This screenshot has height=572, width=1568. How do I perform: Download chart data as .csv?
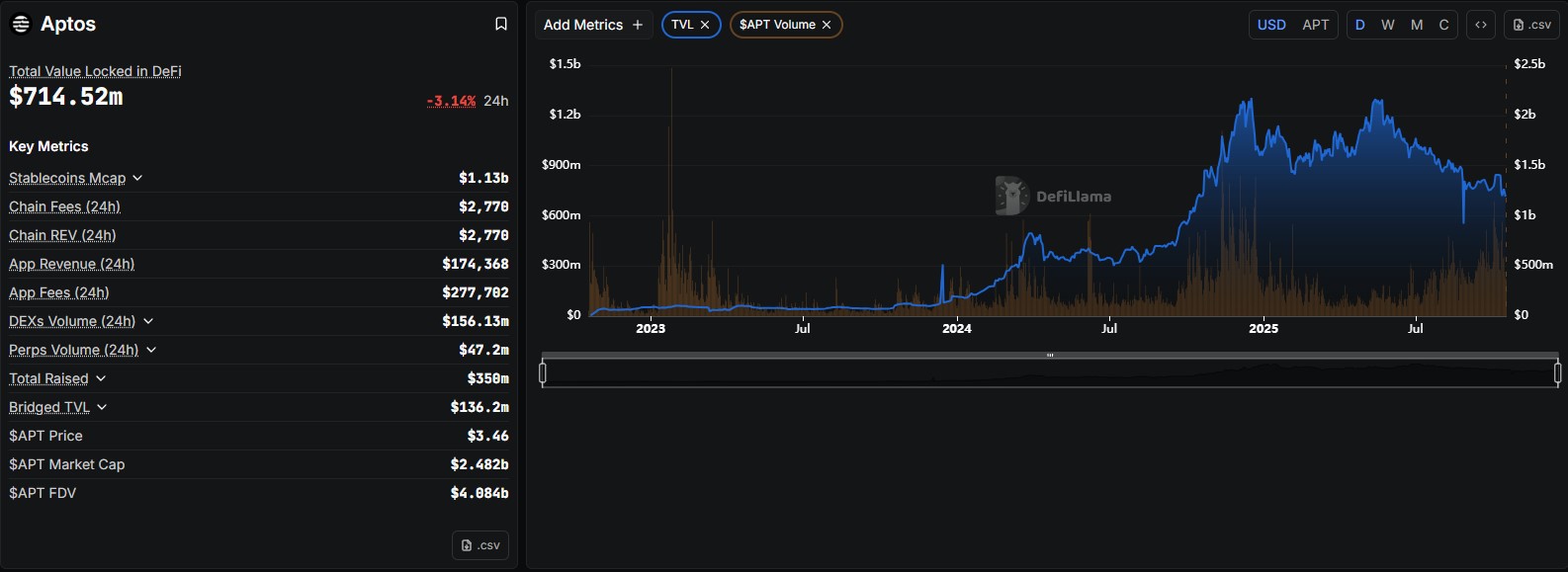click(x=1531, y=25)
